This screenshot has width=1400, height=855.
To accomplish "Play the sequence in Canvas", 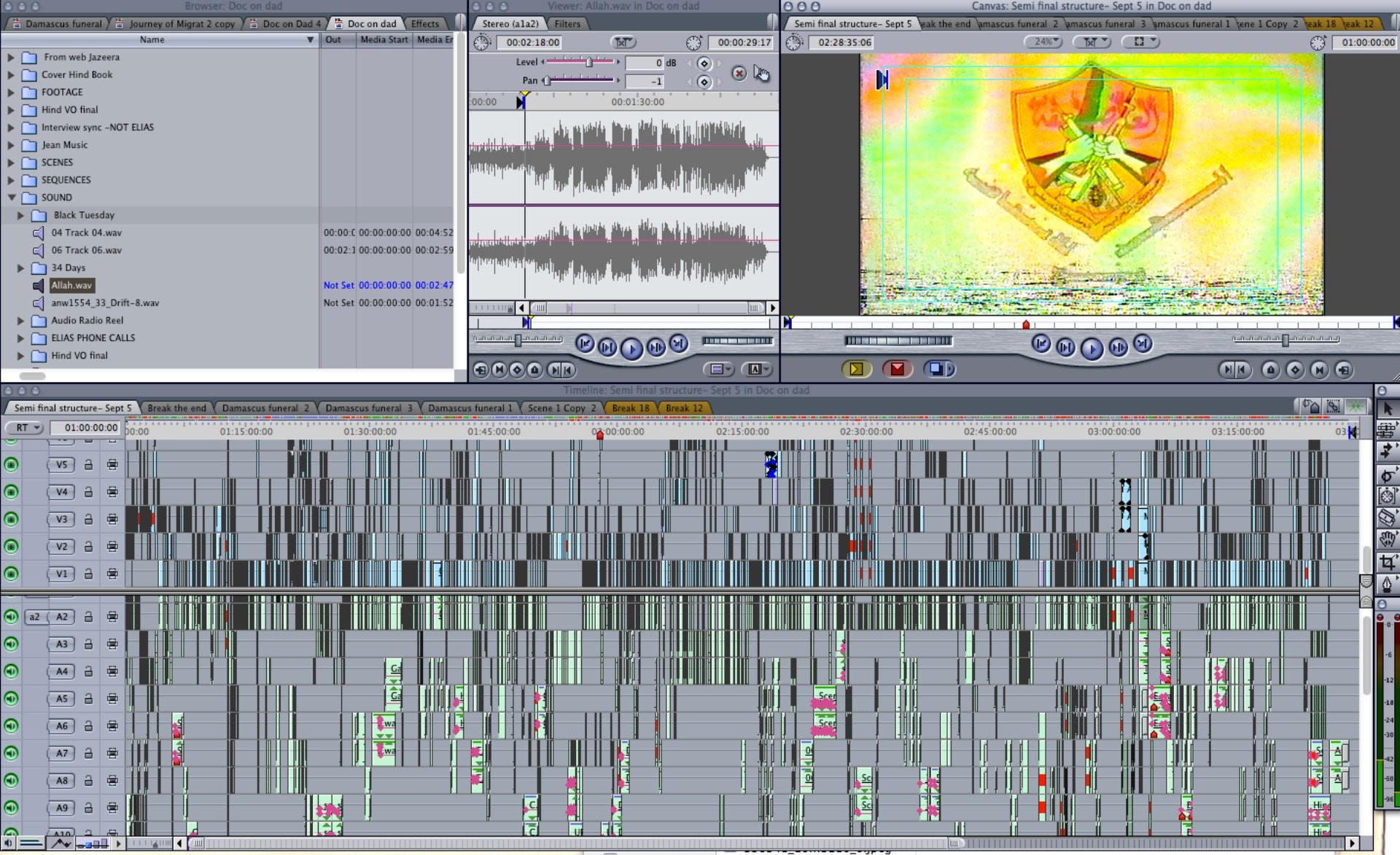I will [1092, 349].
